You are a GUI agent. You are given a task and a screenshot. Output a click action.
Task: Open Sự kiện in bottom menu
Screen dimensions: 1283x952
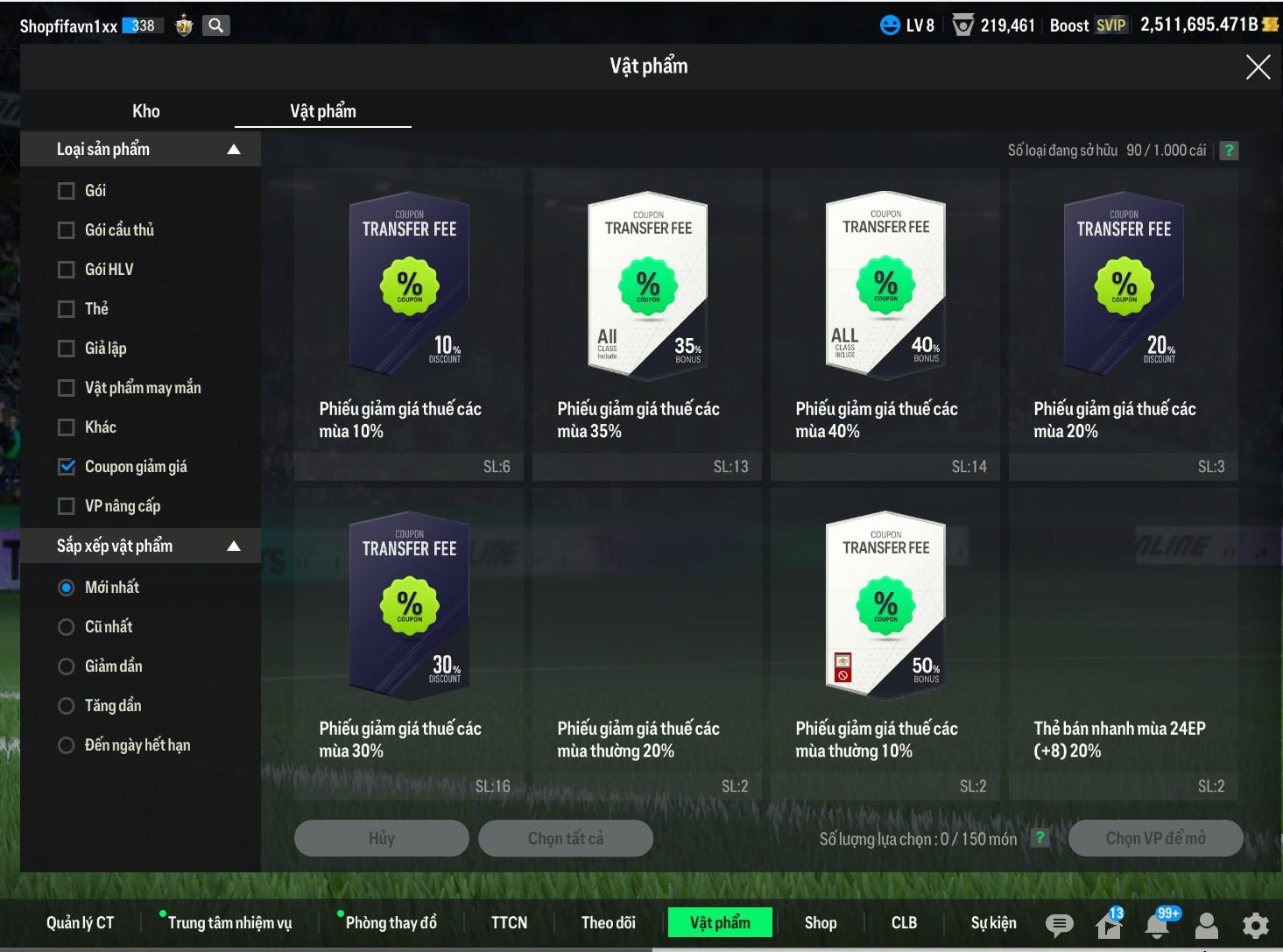[993, 923]
